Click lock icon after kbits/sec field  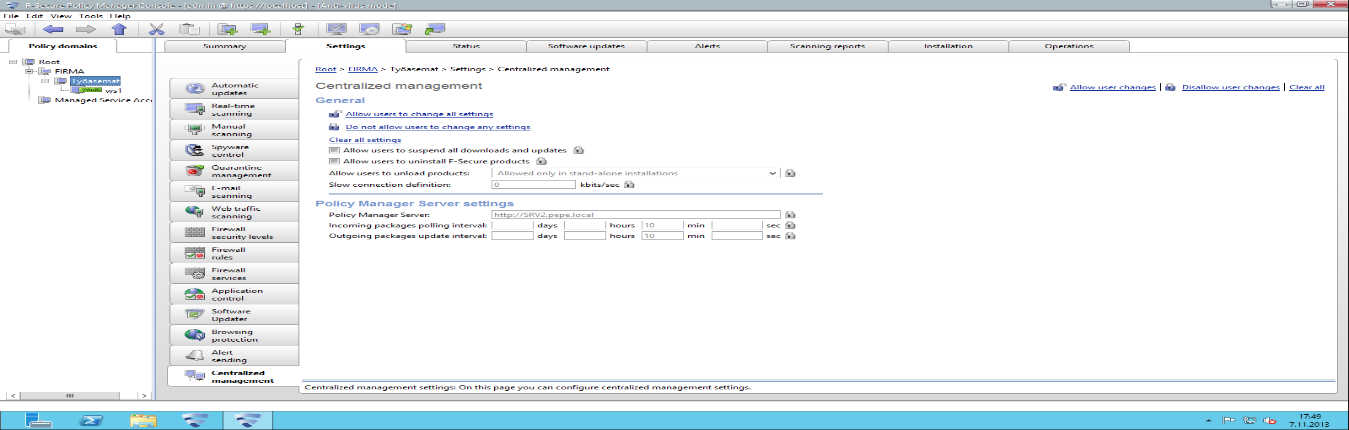tap(630, 185)
